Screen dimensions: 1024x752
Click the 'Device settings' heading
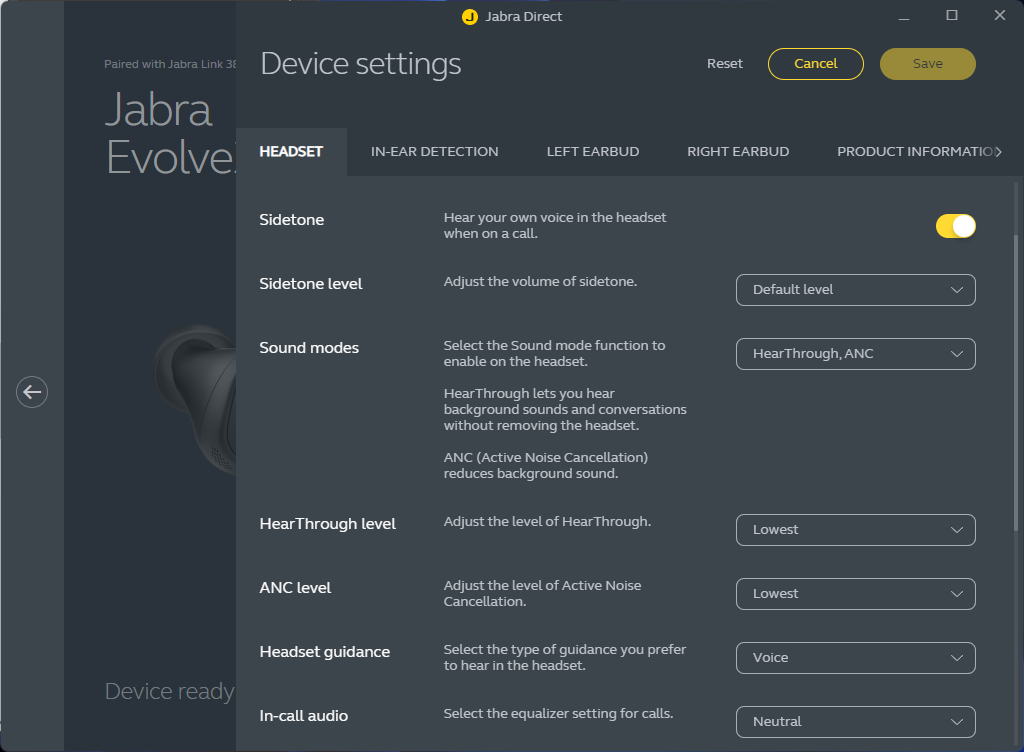[x=360, y=64]
